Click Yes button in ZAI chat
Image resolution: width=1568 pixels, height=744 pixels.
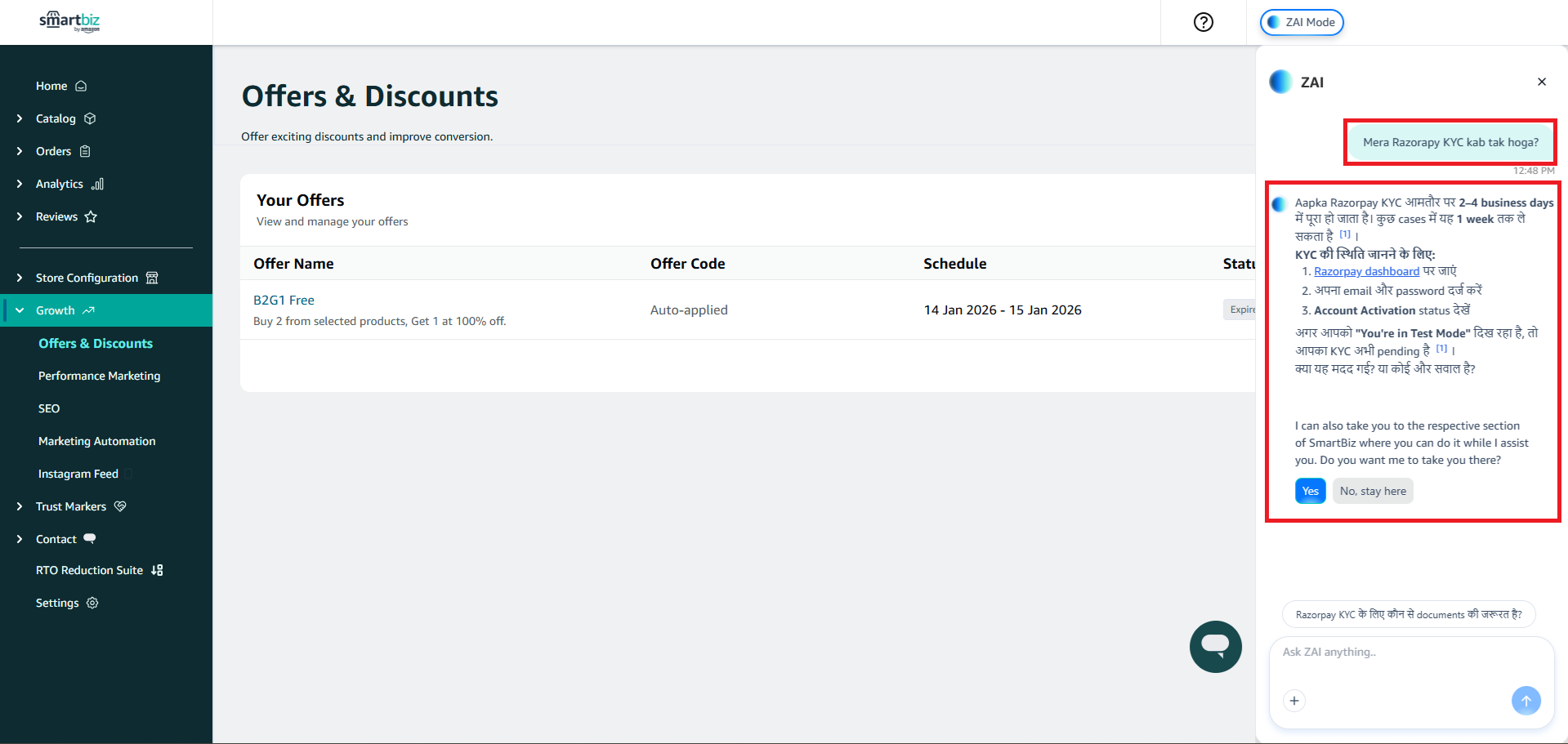tap(1310, 491)
